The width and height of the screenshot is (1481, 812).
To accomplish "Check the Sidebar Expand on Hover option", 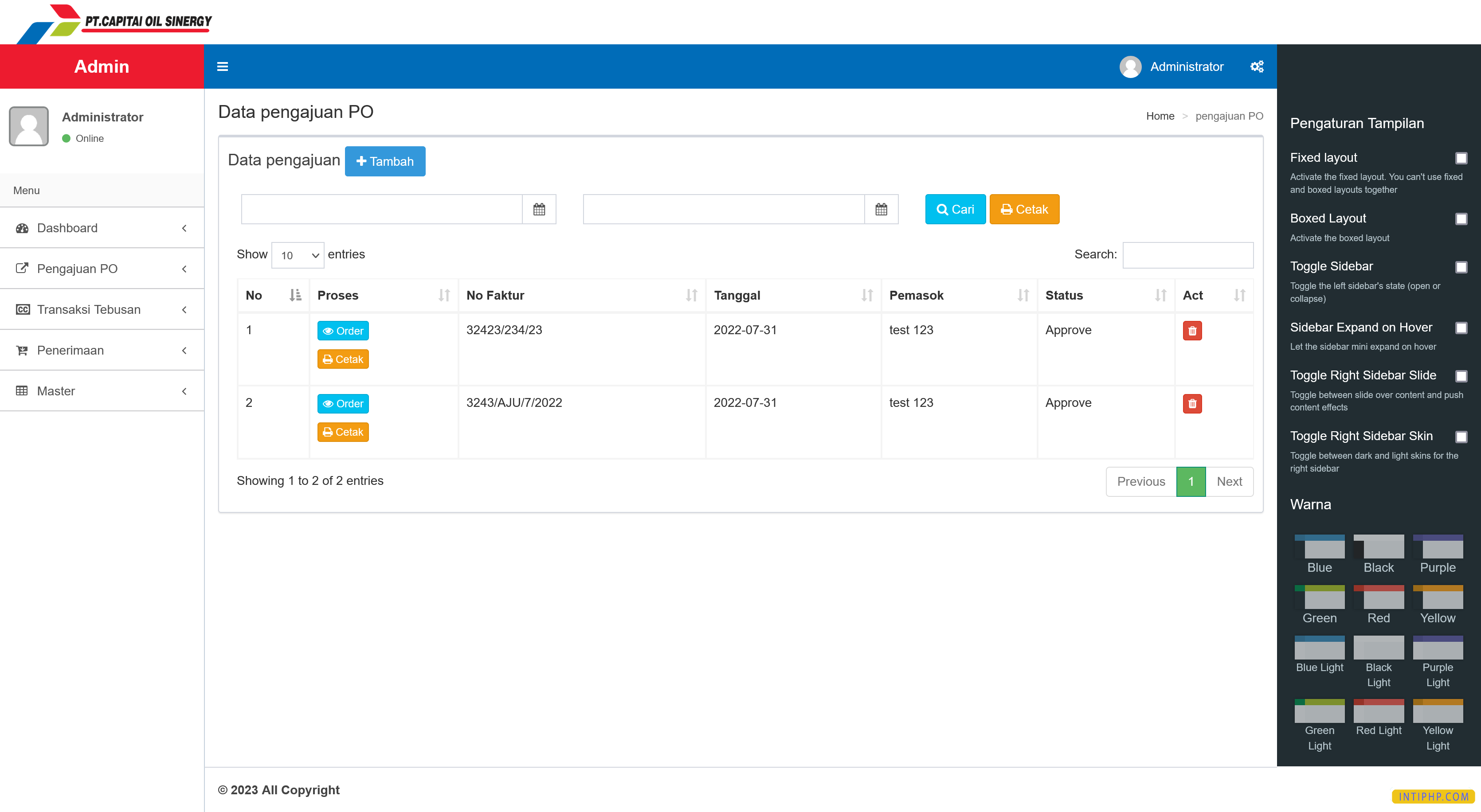I will [x=1461, y=328].
